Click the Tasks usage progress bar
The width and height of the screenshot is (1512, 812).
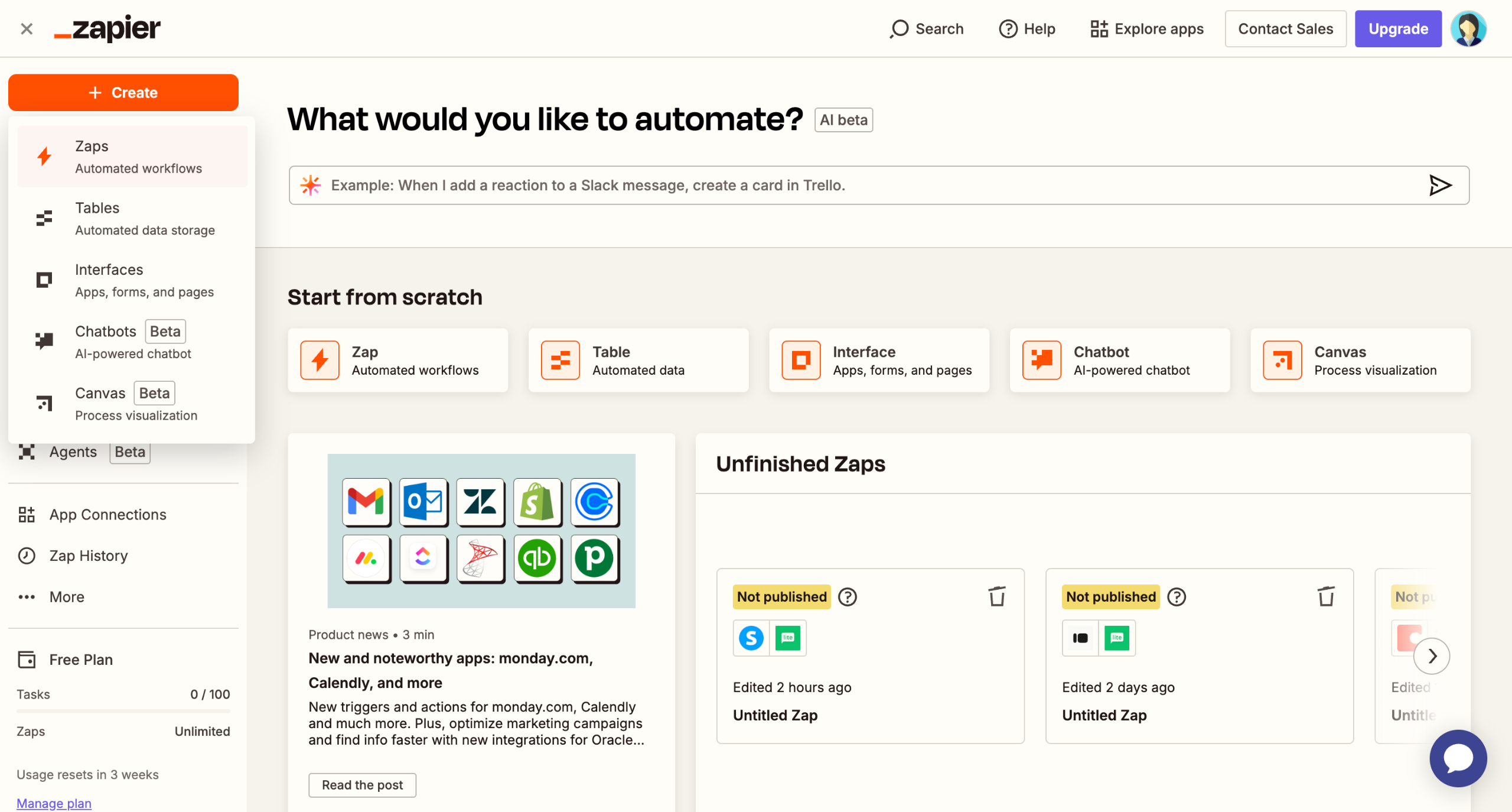pyautogui.click(x=123, y=712)
